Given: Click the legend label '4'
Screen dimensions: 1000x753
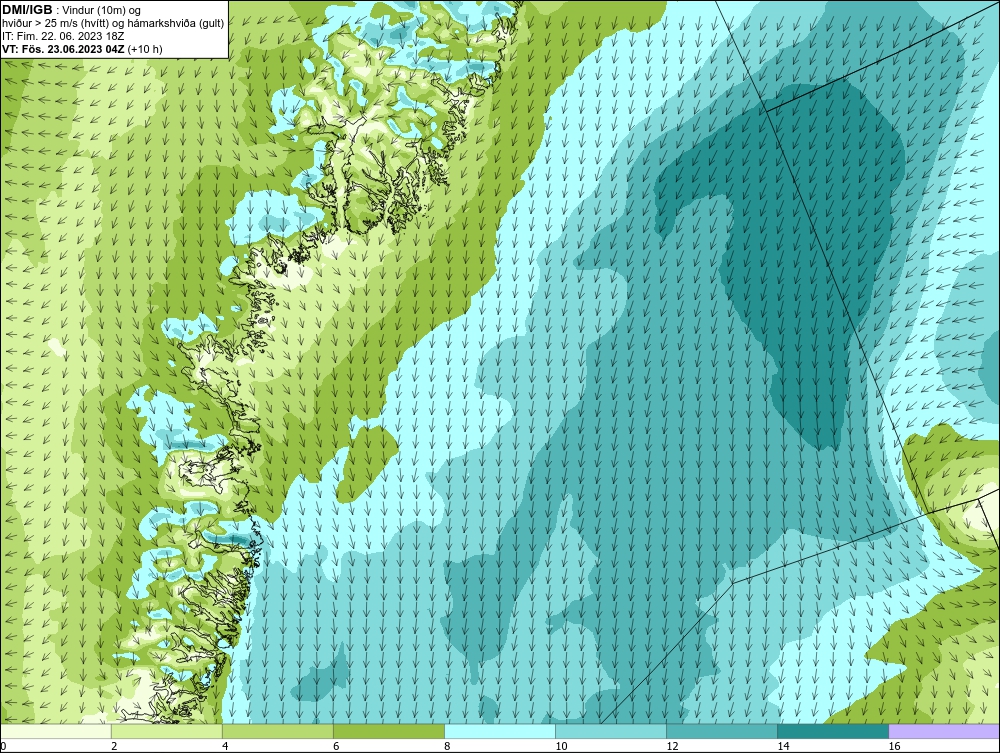Looking at the screenshot, I should click(x=225, y=746).
